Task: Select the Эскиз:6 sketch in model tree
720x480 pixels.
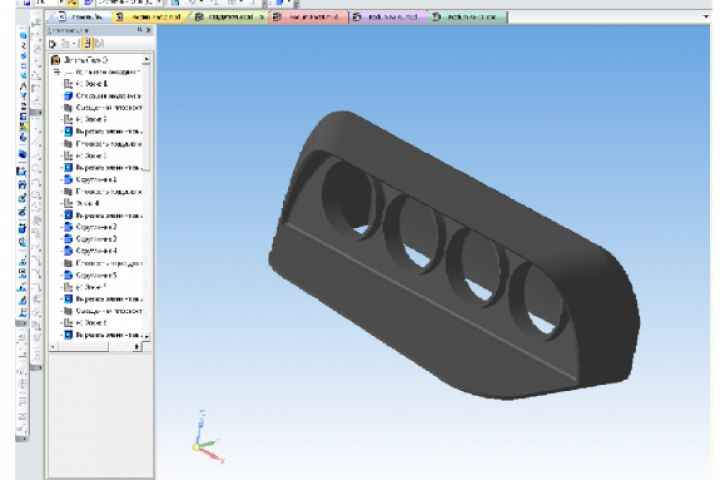Action: tap(85, 323)
